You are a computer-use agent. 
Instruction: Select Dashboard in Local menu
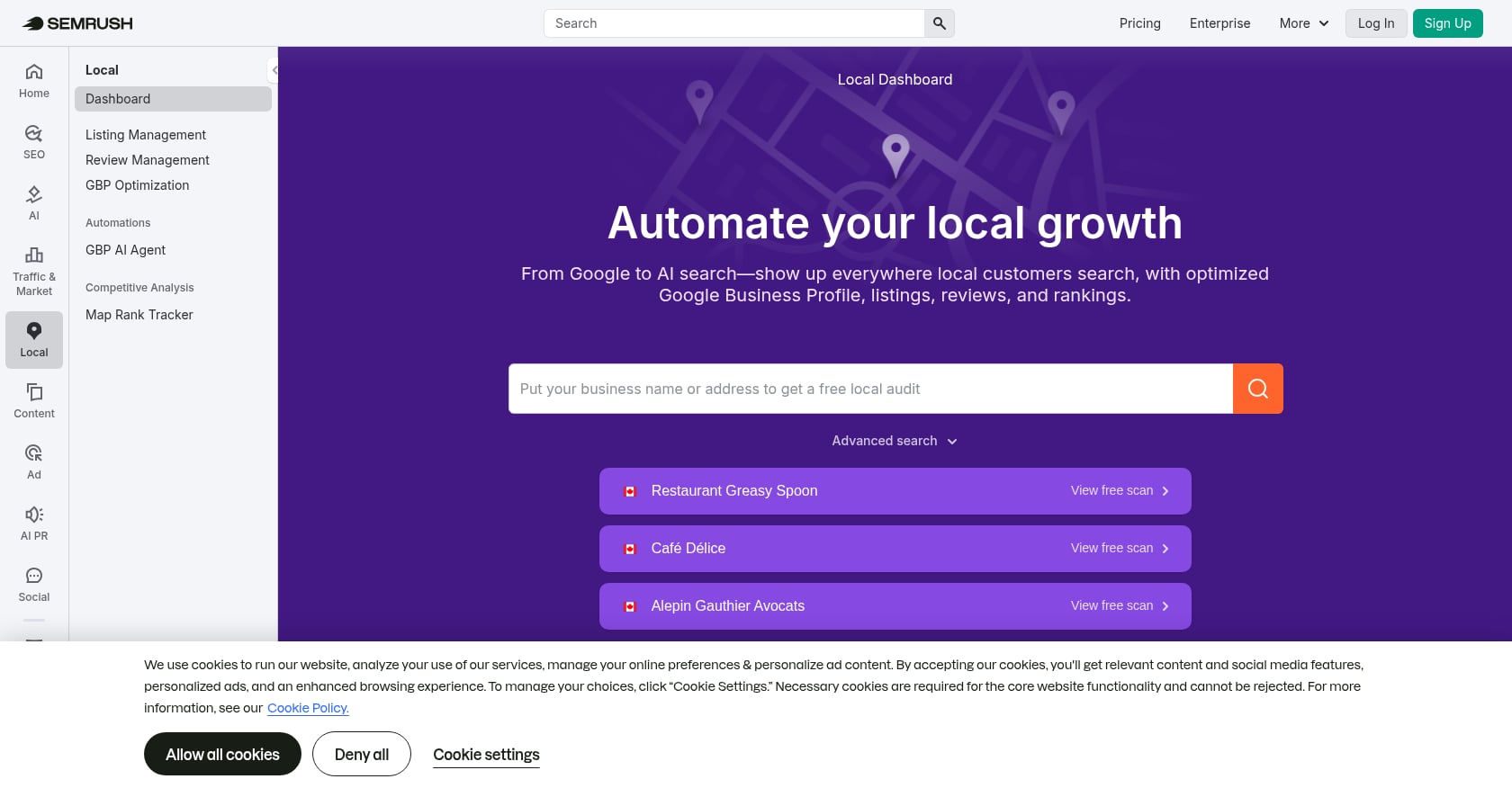(x=173, y=99)
